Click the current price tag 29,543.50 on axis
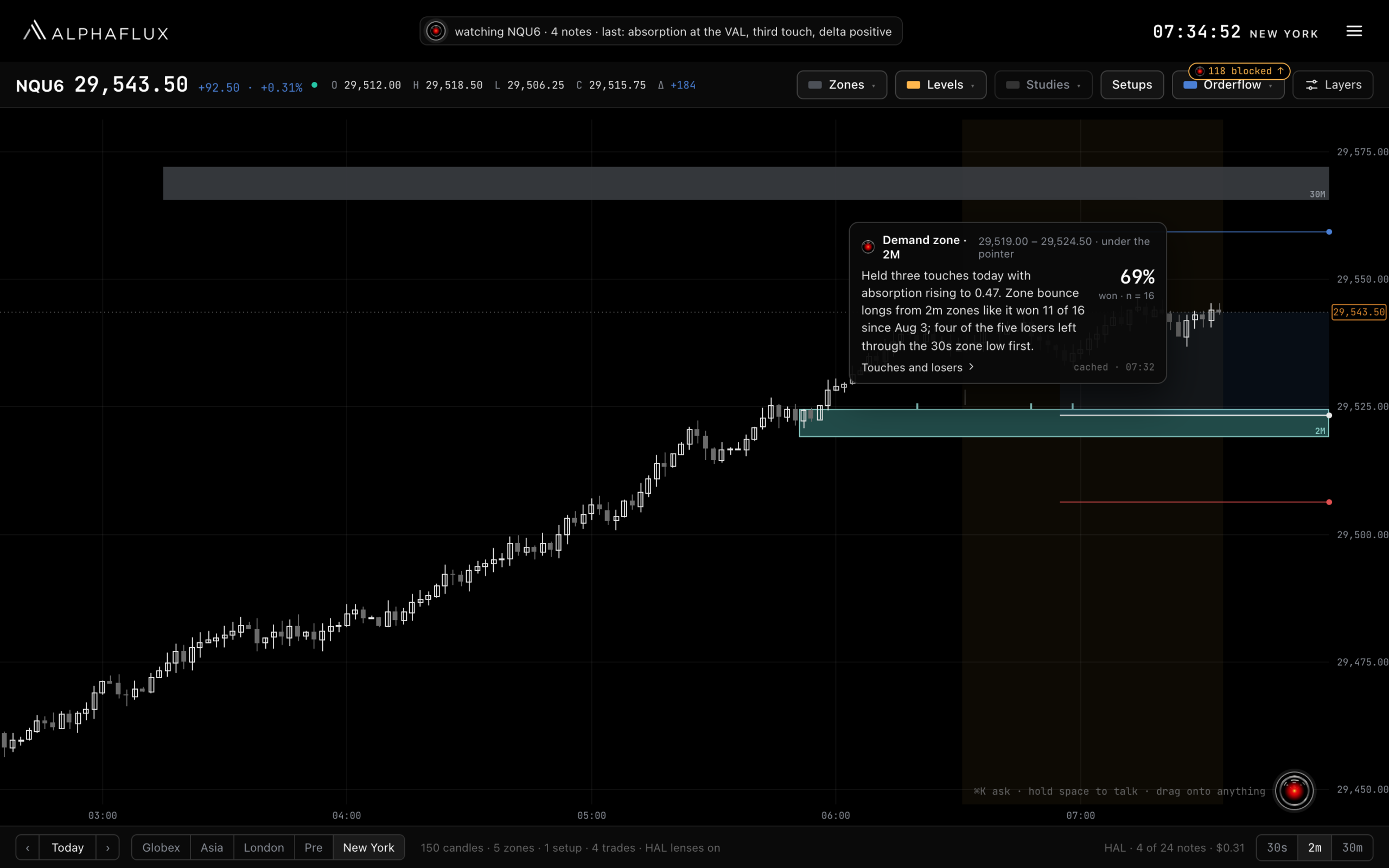Viewport: 1389px width, 868px height. click(1359, 312)
